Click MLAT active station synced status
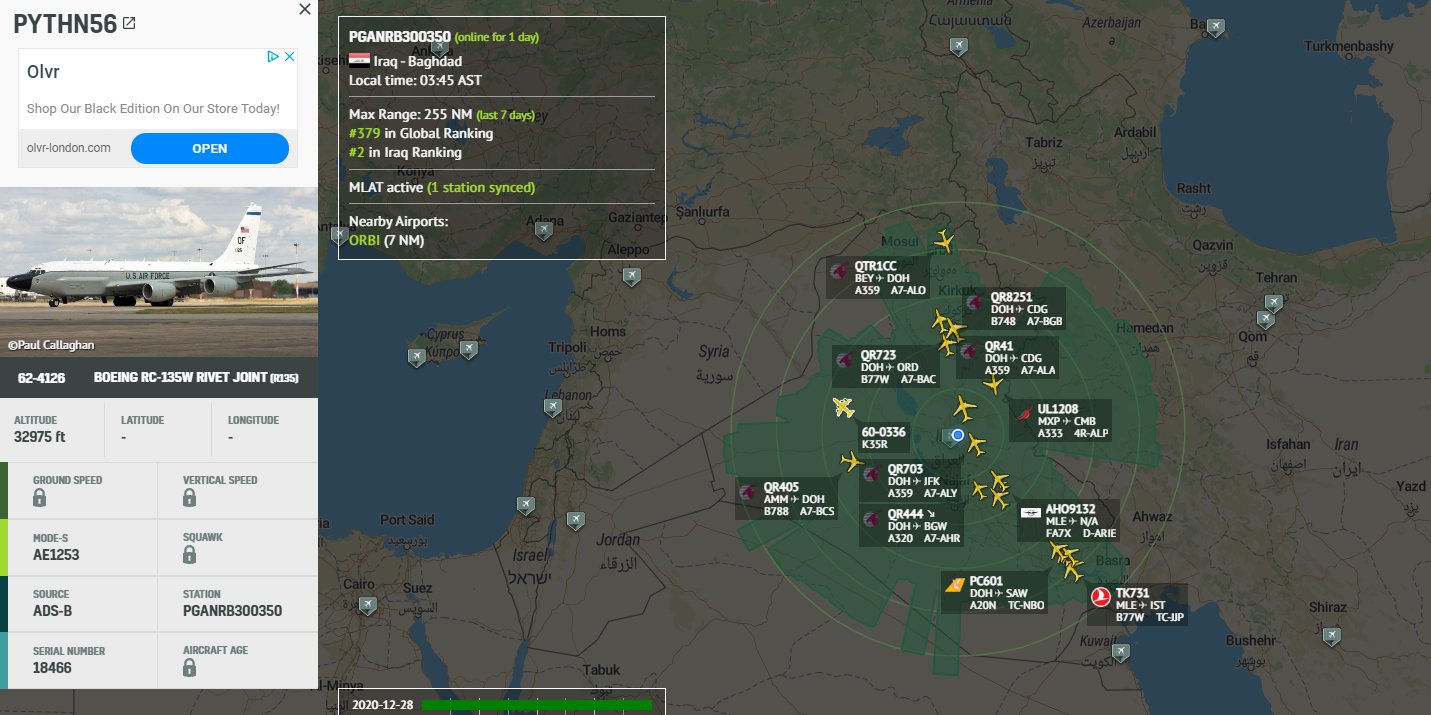 442,187
